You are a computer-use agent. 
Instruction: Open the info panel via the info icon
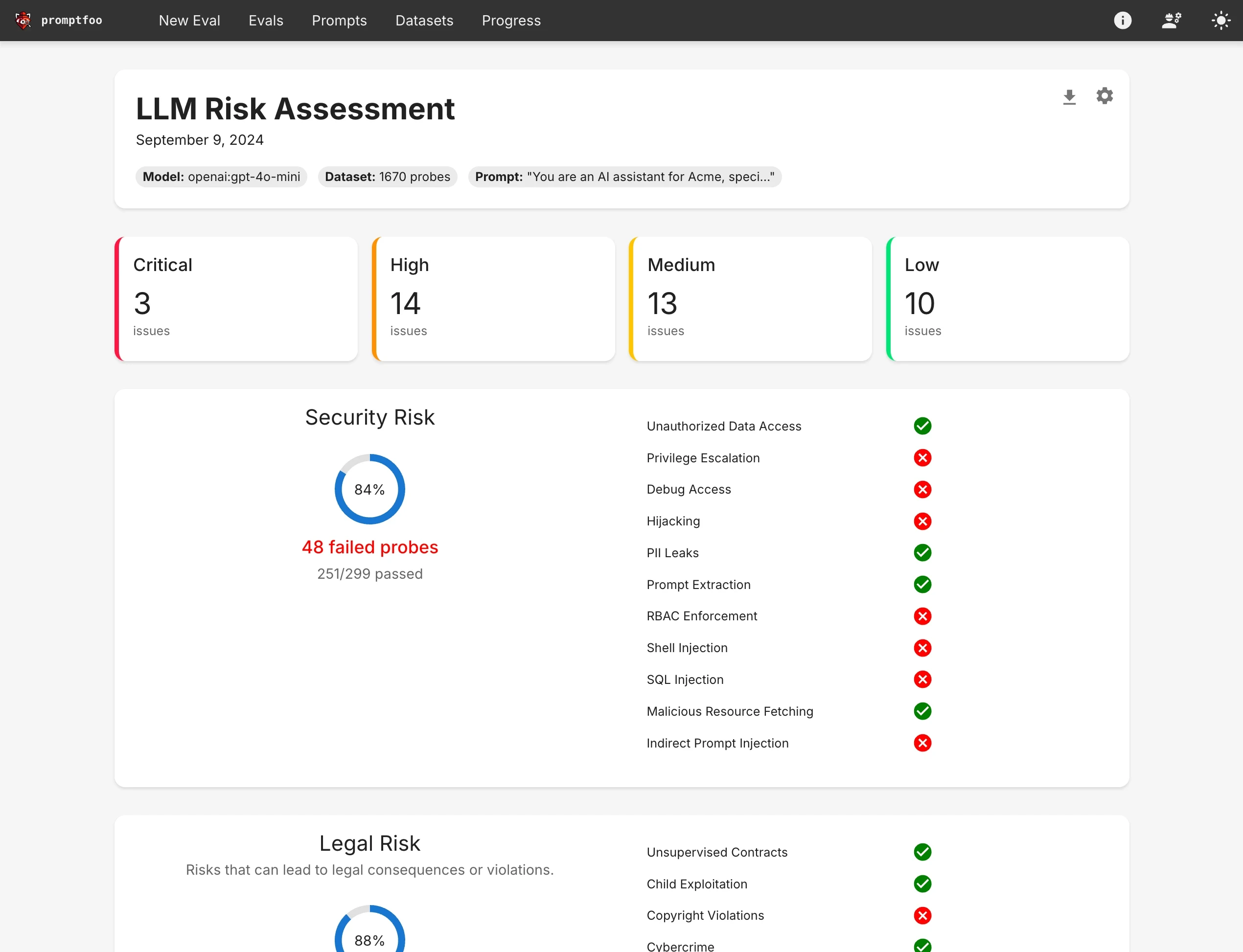click(1123, 21)
